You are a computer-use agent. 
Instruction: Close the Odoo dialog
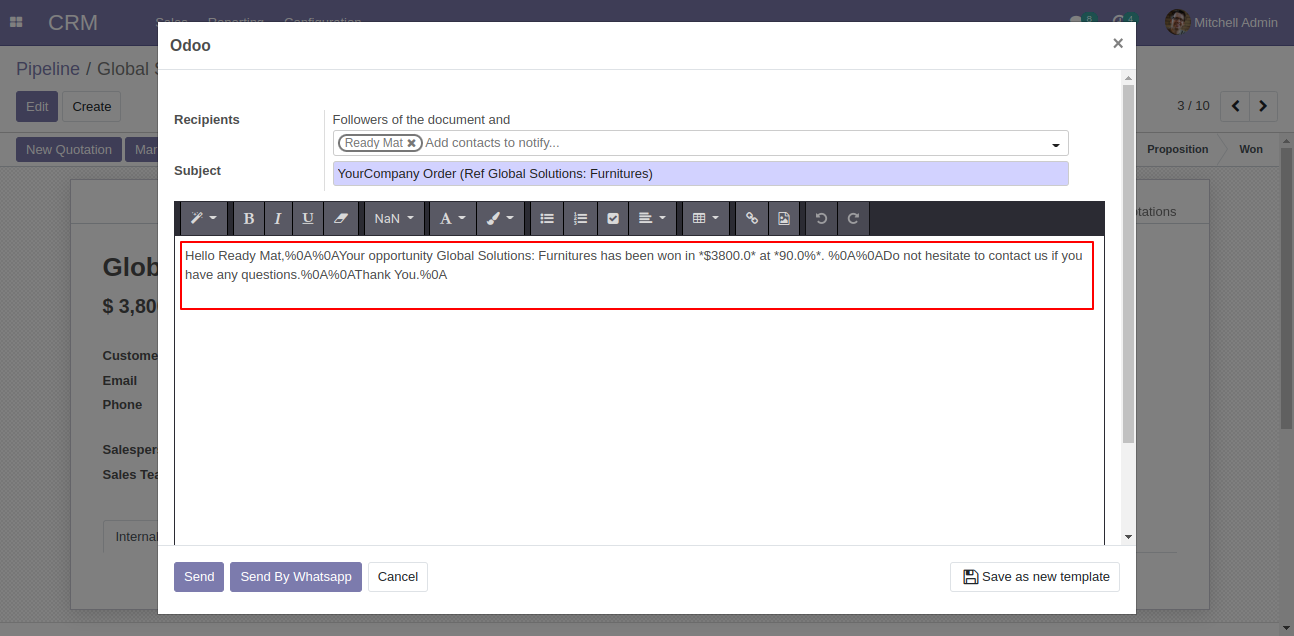pos(1118,43)
